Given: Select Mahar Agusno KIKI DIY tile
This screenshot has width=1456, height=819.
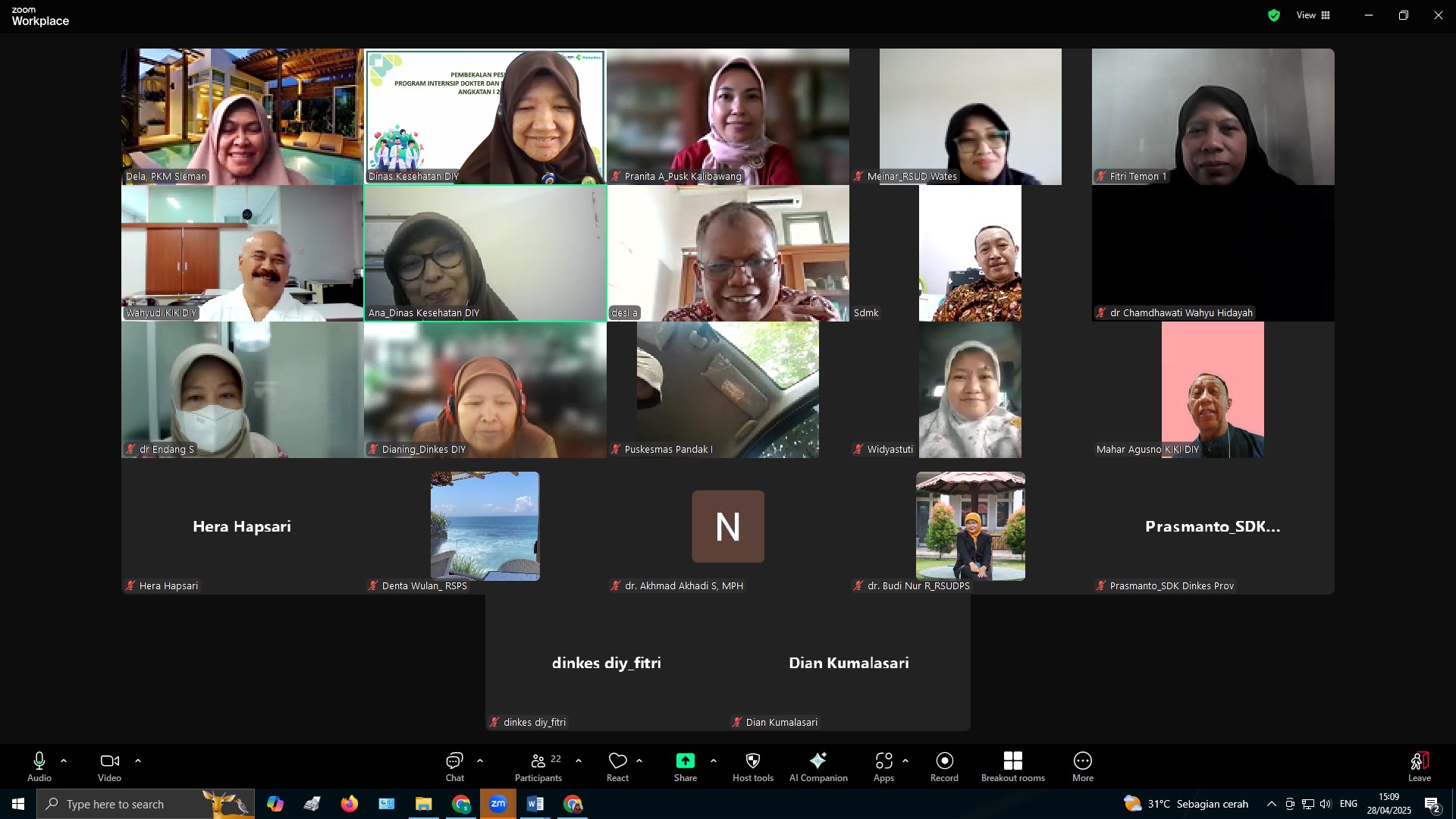Looking at the screenshot, I should pos(1213,390).
